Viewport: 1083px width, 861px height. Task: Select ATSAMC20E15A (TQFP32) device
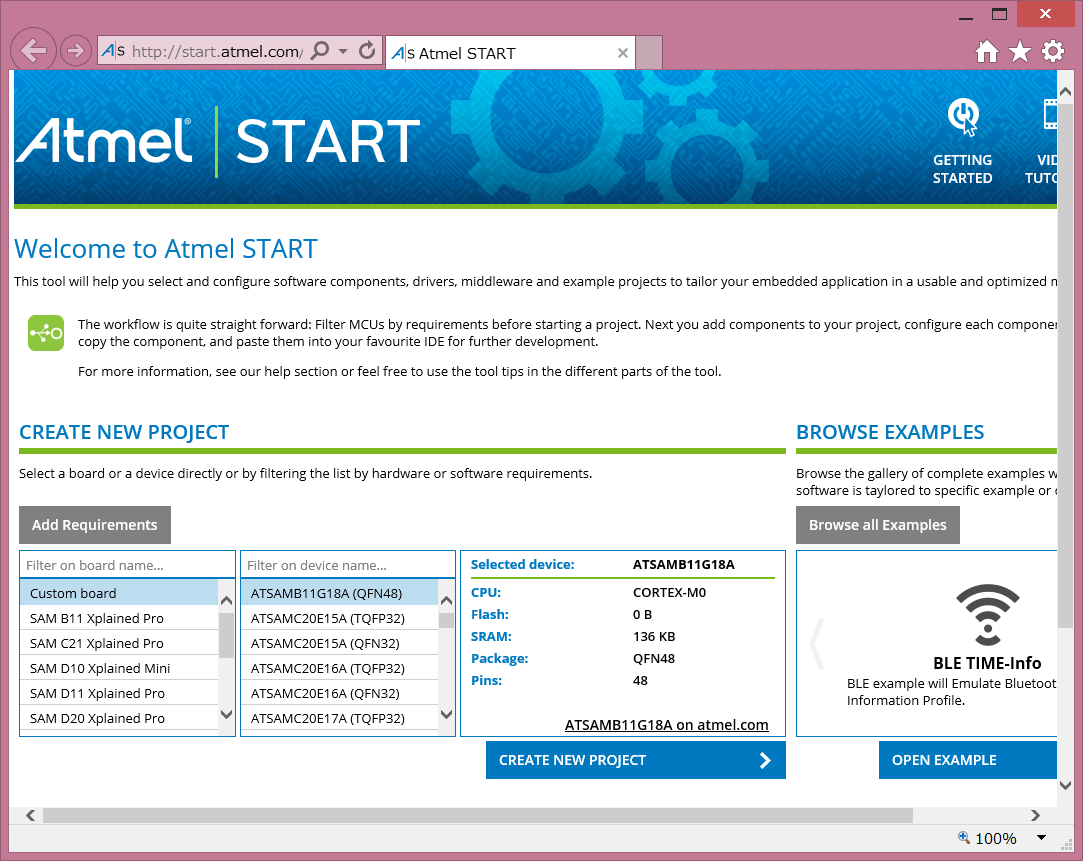point(339,618)
